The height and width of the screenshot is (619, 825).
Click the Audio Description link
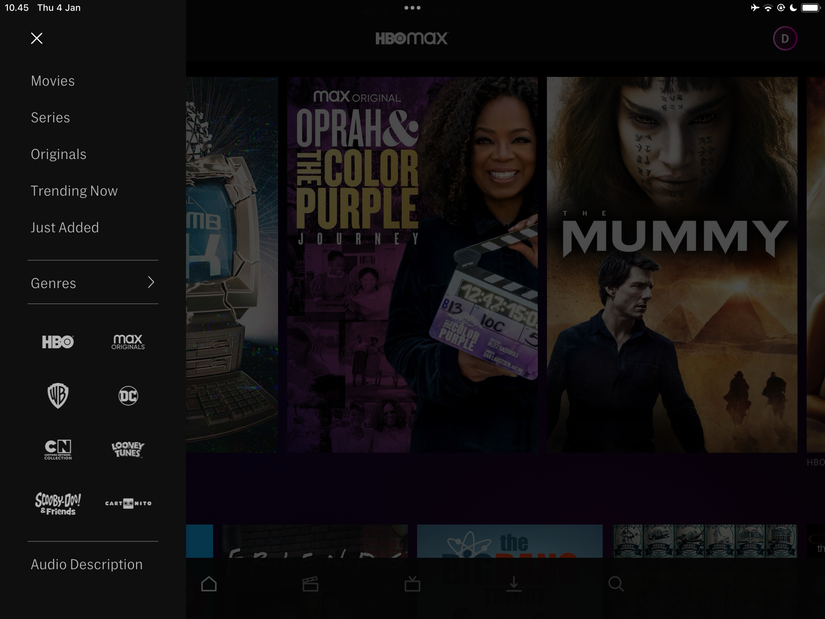tap(87, 563)
